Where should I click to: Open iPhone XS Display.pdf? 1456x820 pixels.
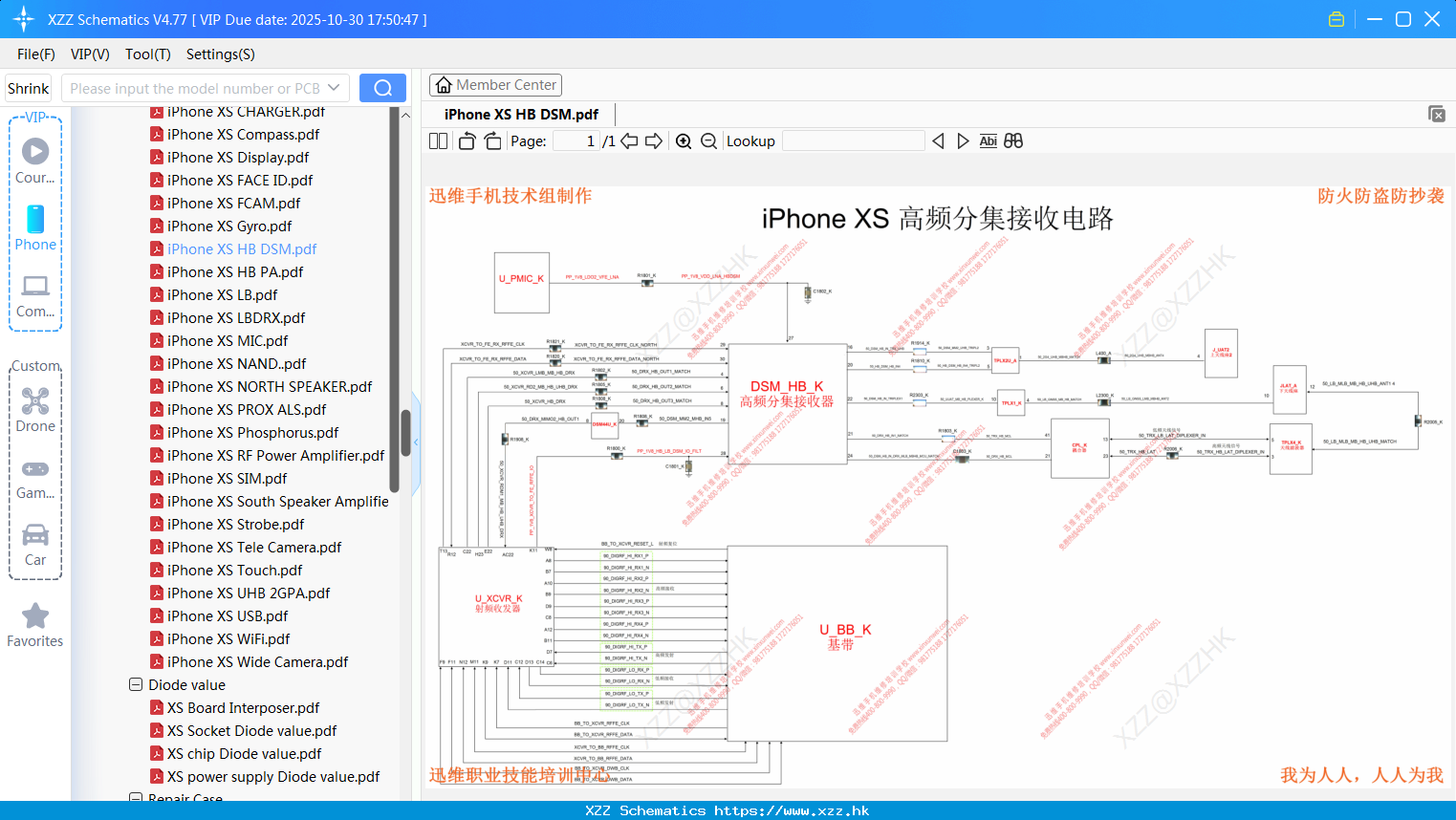tap(238, 158)
